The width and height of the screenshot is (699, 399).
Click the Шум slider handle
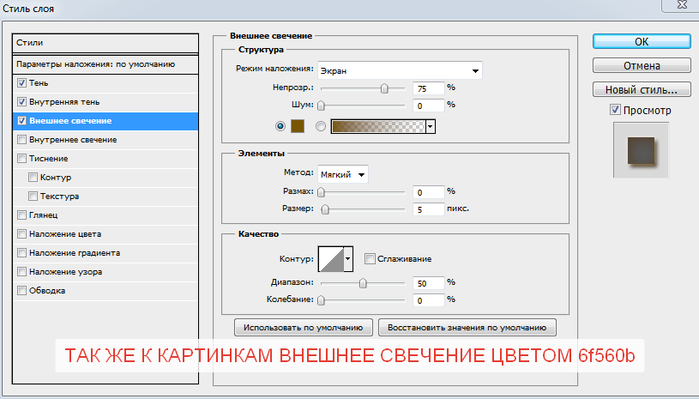coord(321,106)
